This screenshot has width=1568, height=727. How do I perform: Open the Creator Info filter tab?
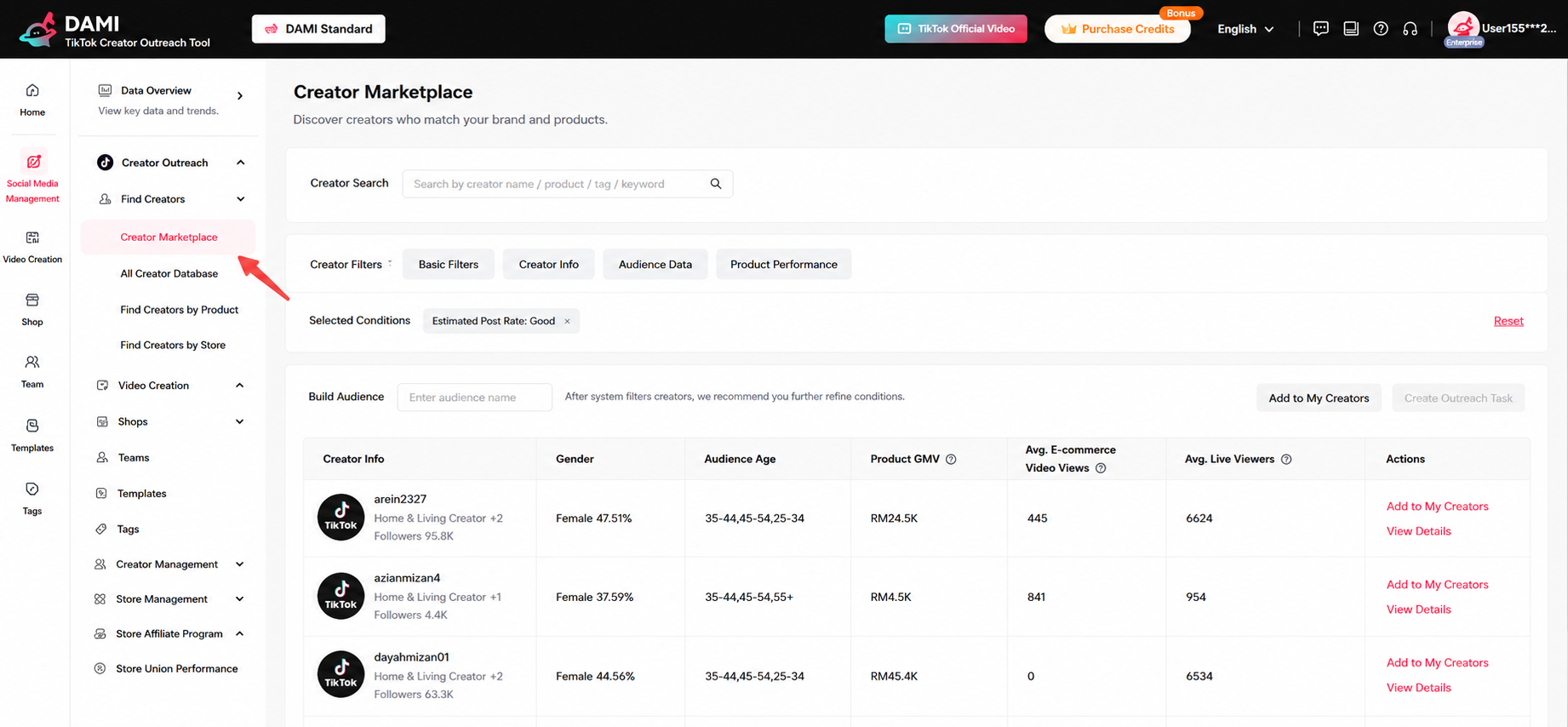click(x=549, y=264)
